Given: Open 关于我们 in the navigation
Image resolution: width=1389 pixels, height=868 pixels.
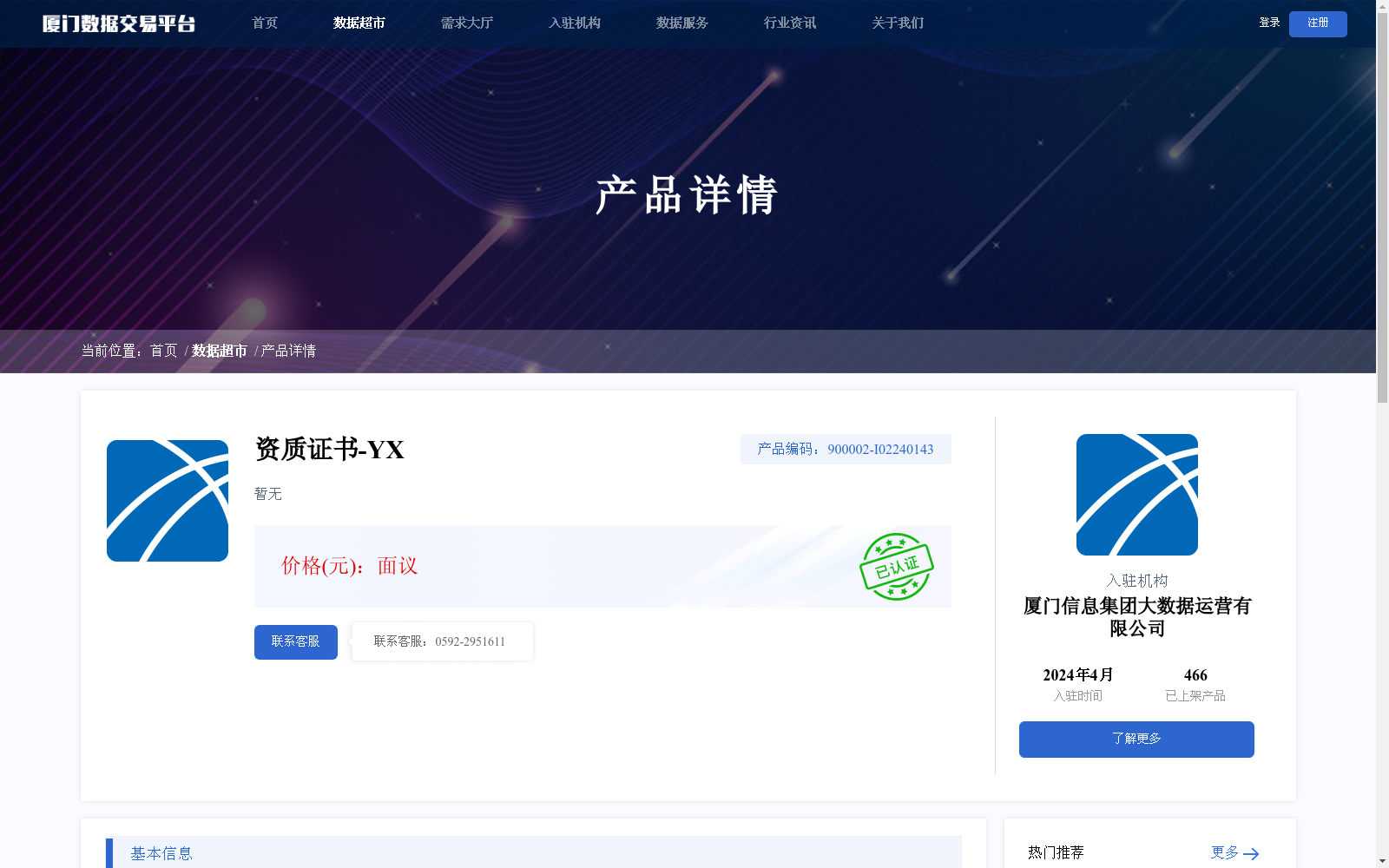Looking at the screenshot, I should tap(898, 23).
